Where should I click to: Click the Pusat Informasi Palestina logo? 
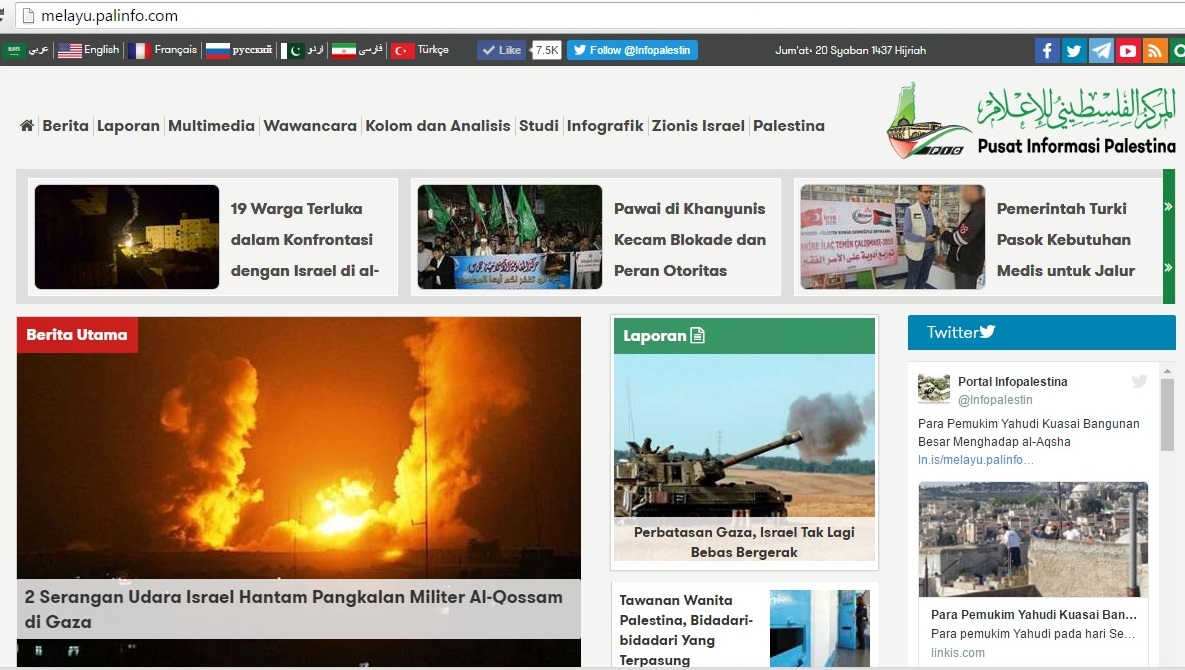point(1031,122)
